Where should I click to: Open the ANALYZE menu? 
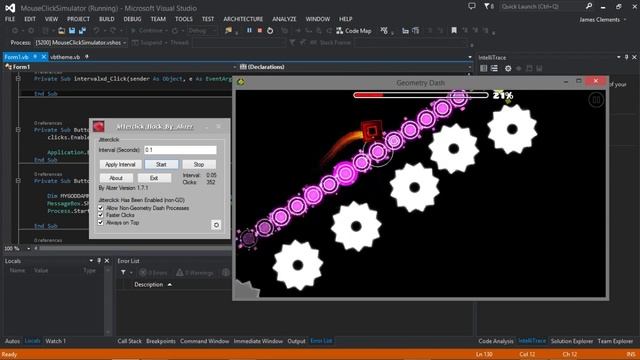click(284, 19)
